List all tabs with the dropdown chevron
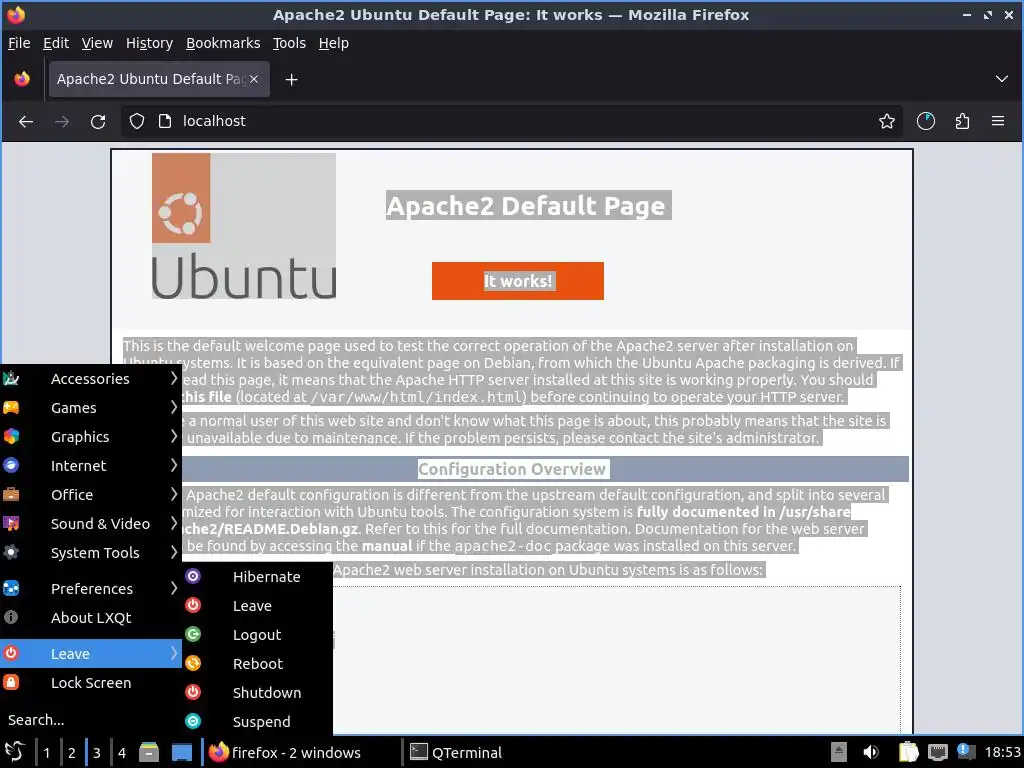Viewport: 1024px width, 768px height. [1001, 79]
